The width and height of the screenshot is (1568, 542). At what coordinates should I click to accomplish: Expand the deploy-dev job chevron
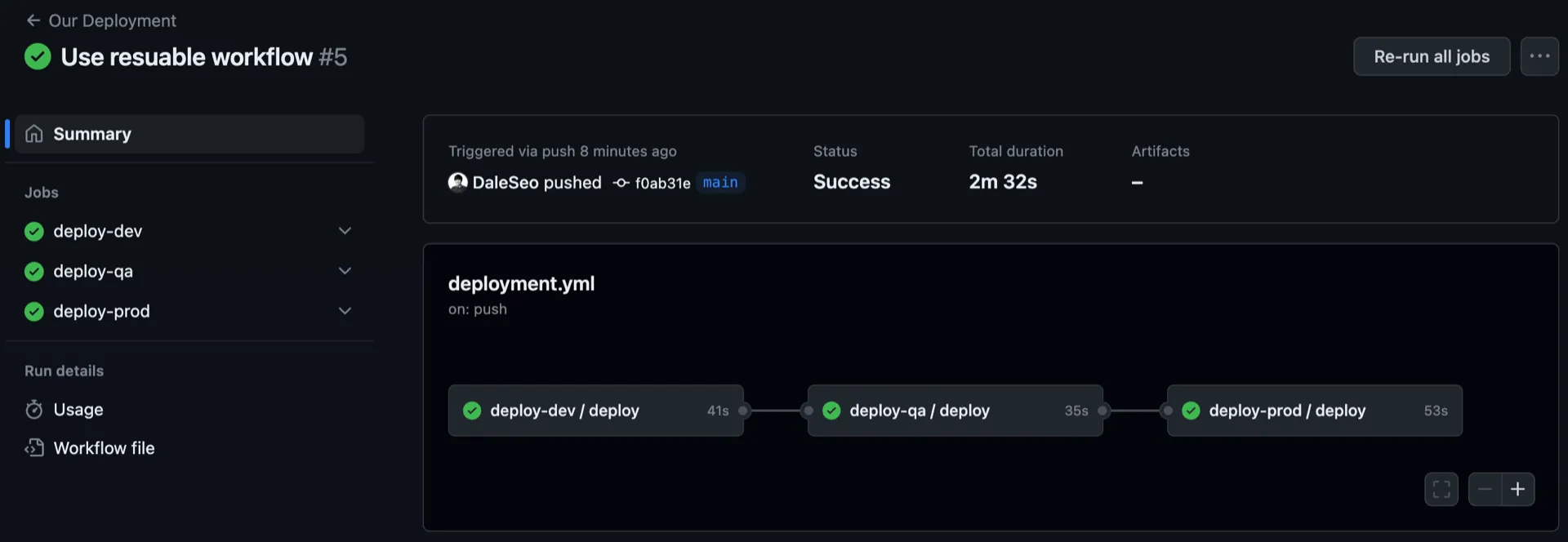click(344, 231)
